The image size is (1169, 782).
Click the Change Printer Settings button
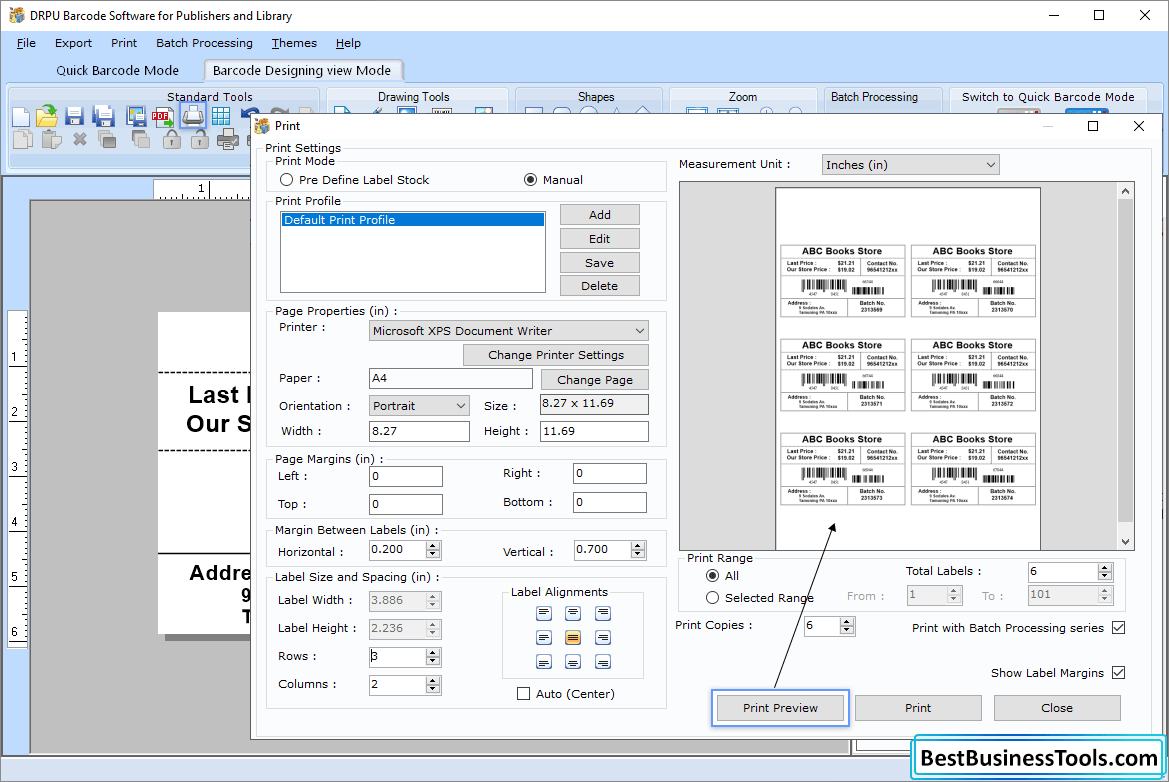tap(555, 355)
